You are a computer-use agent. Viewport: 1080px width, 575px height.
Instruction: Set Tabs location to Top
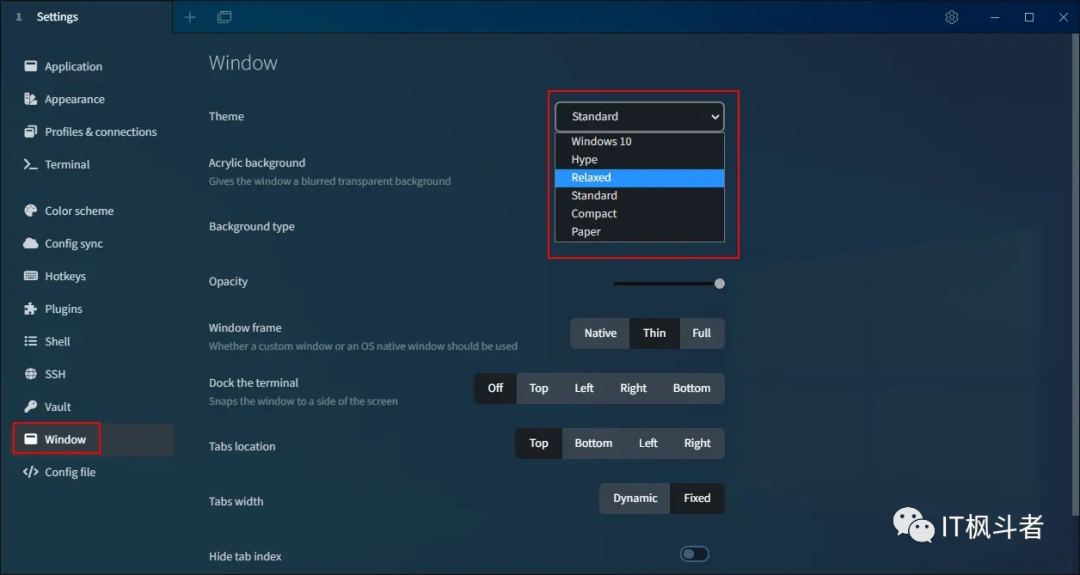[x=539, y=443]
